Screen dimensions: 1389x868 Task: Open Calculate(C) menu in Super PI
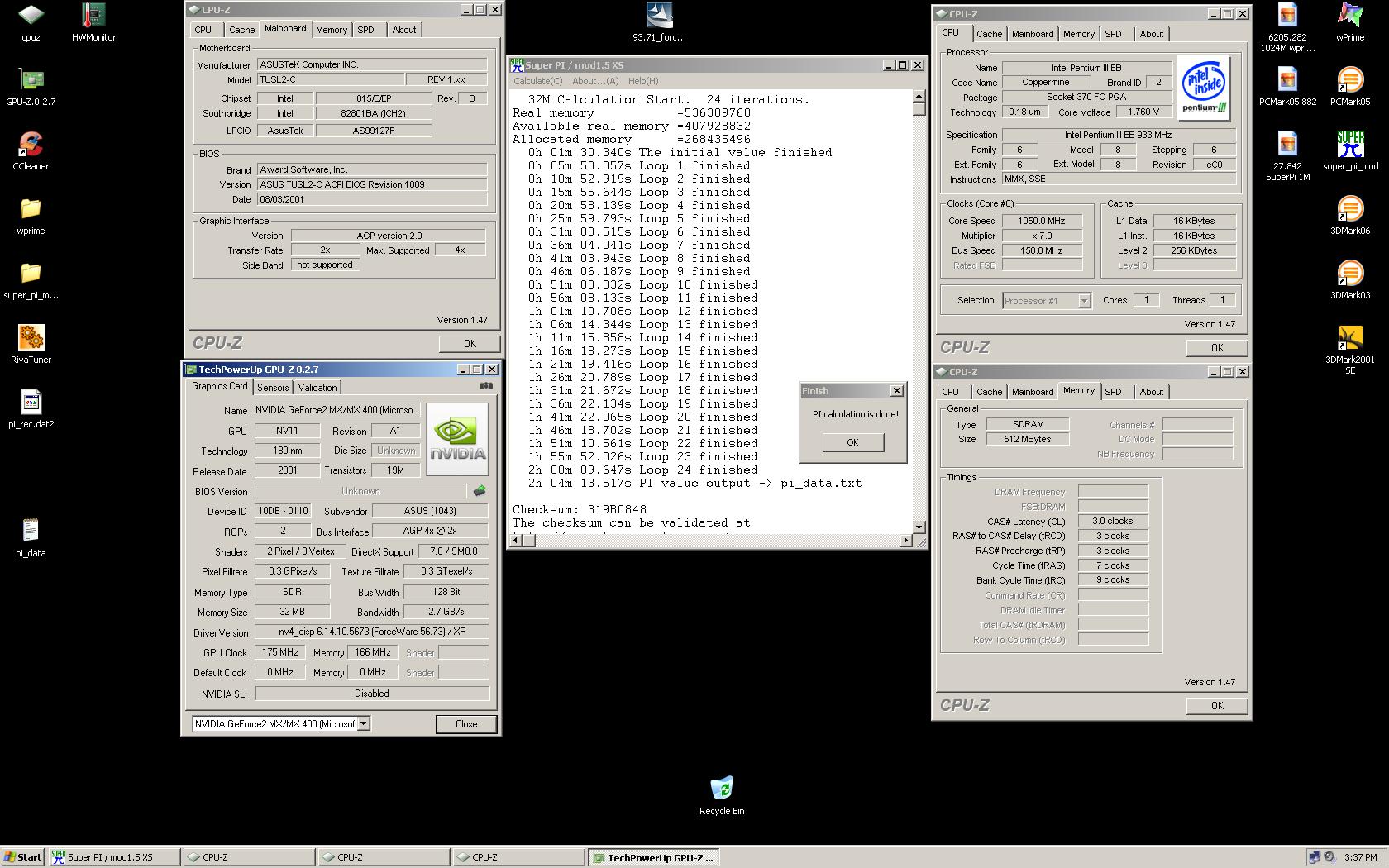coord(537,81)
